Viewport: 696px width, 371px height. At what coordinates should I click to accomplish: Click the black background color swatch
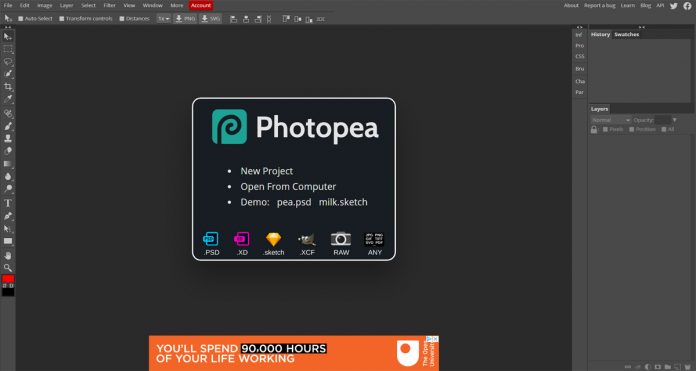8,292
